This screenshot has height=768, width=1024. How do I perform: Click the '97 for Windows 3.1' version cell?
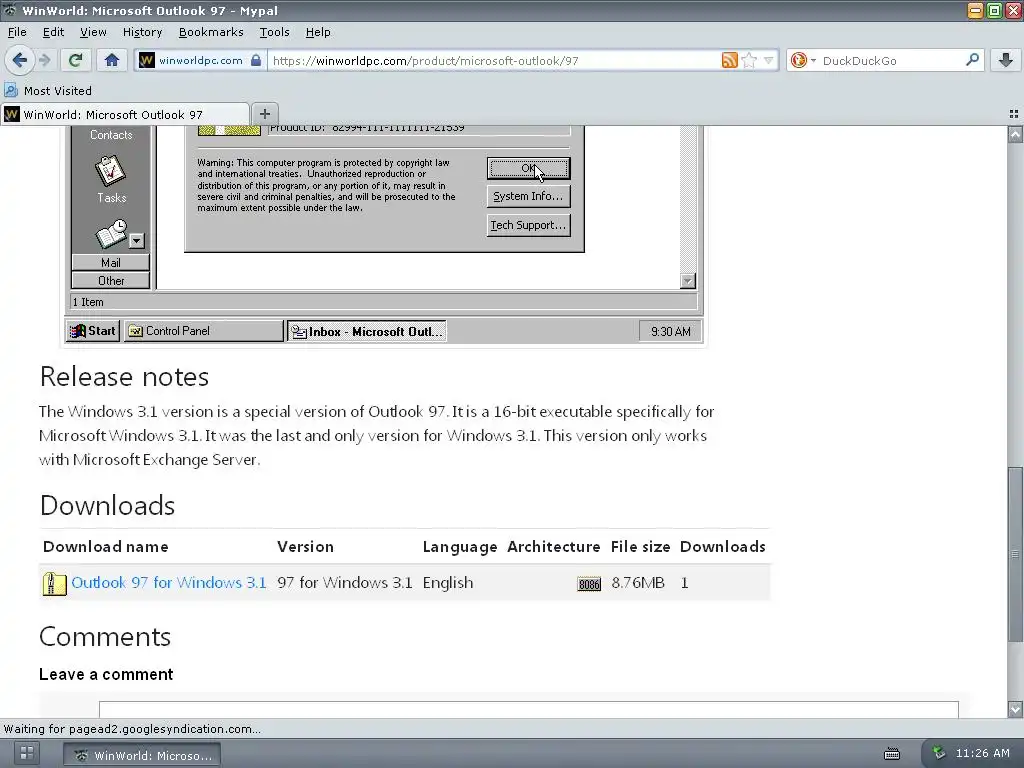coord(345,583)
